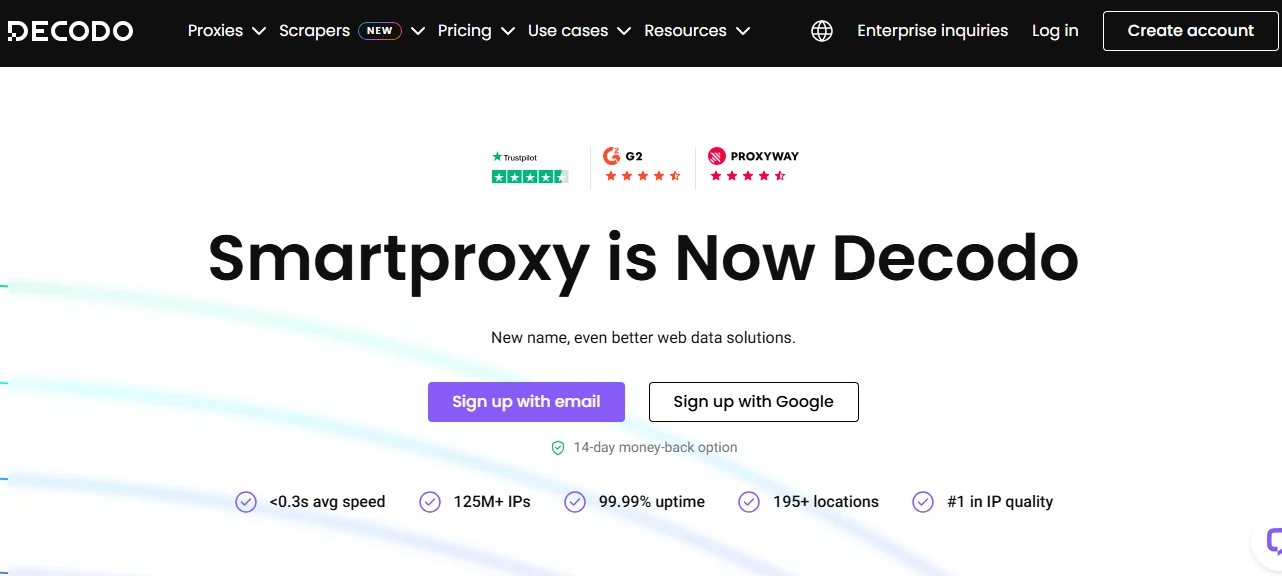Open the Use cases menu

click(580, 31)
